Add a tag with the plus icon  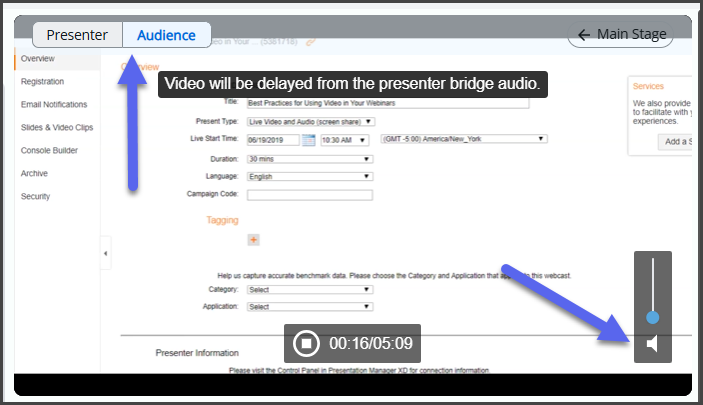coord(253,240)
